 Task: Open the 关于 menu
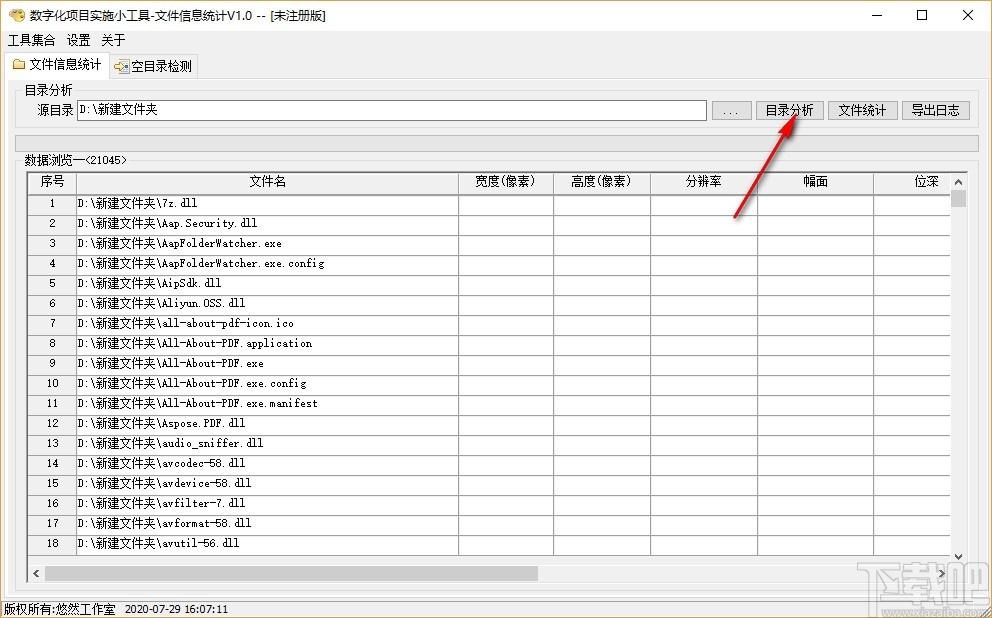pos(113,40)
